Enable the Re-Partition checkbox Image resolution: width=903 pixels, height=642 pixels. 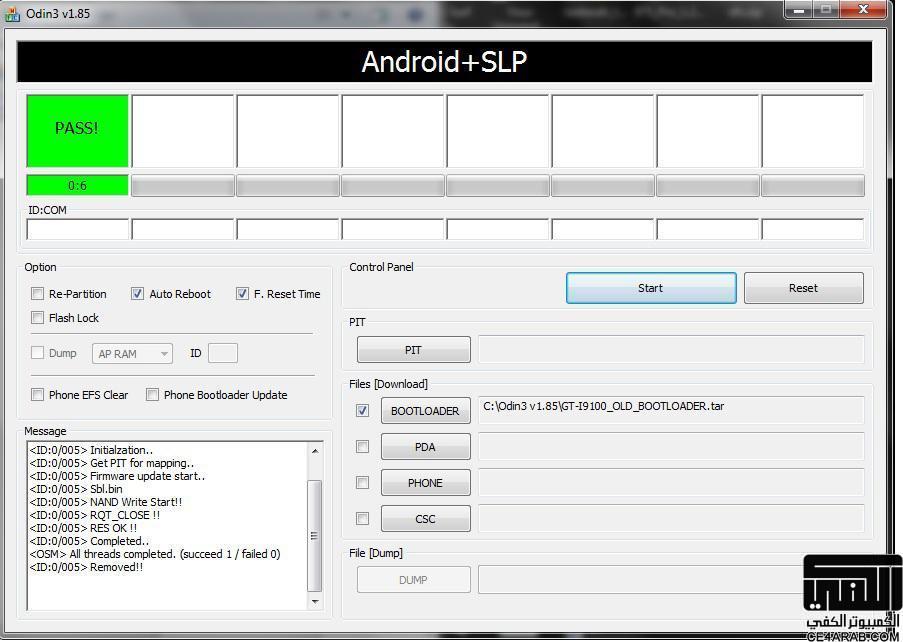click(37, 294)
